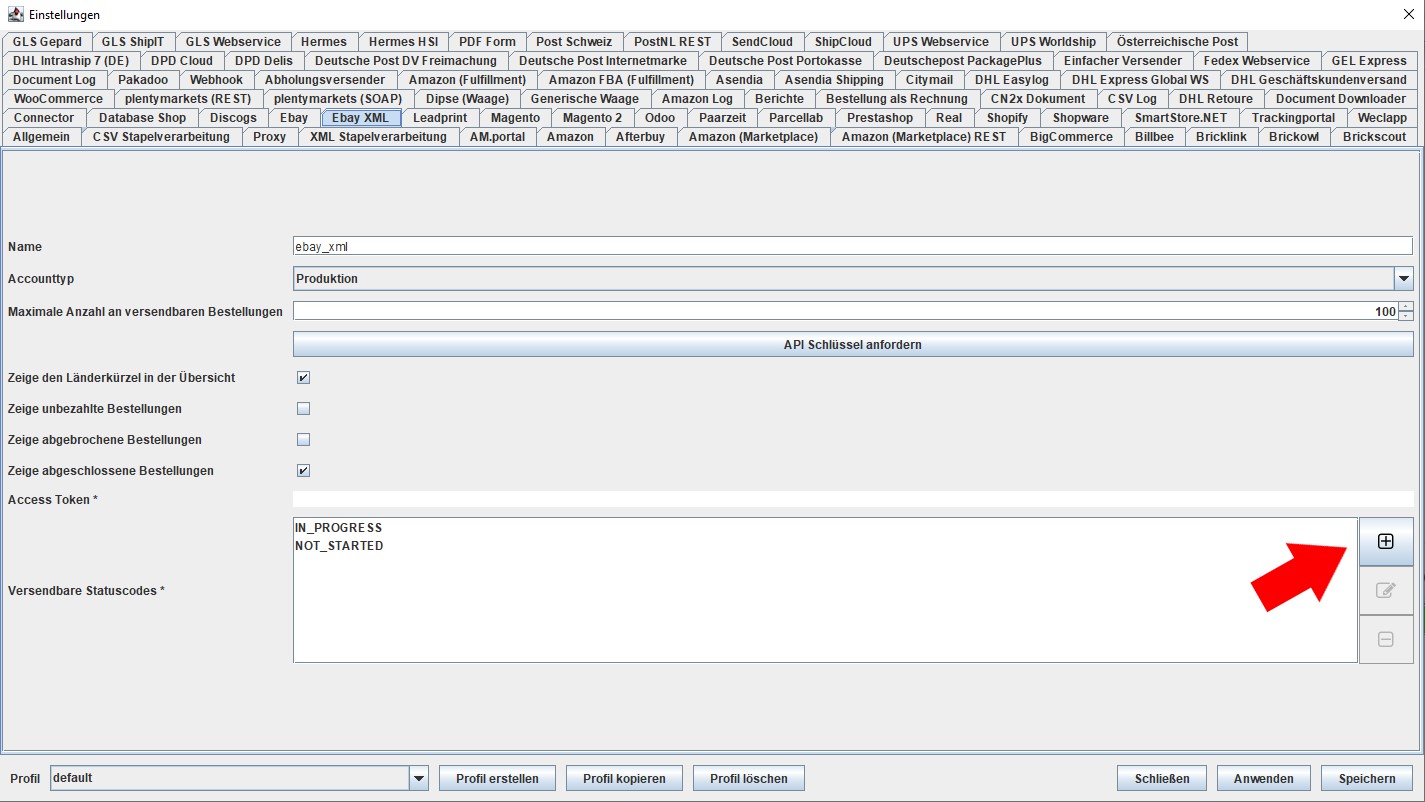Click the 'Profil erstellen' button
Image resolution: width=1425 pixels, height=802 pixels.
coord(497,778)
